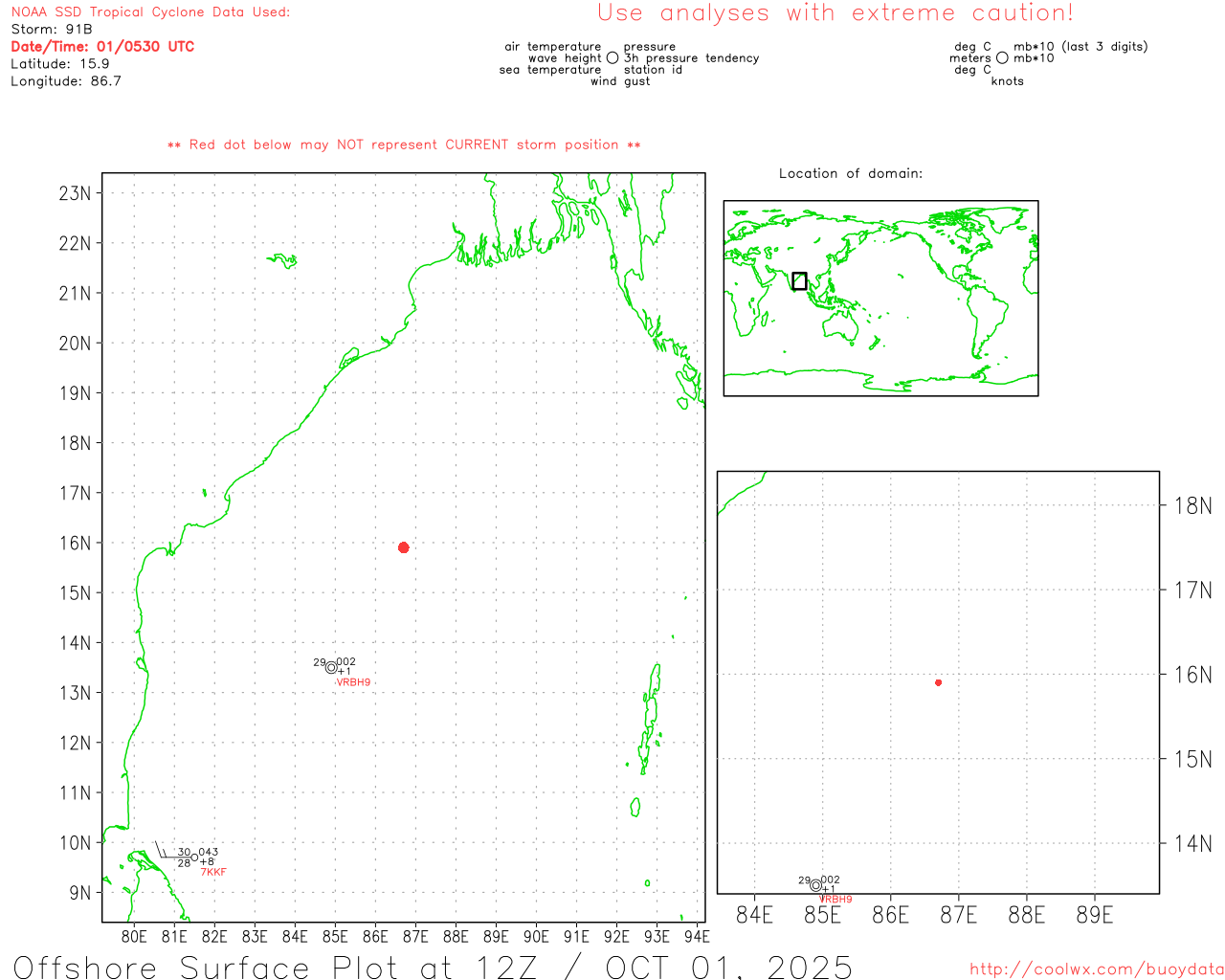Image resolution: width=1225 pixels, height=980 pixels.
Task: Click the Offshore Surface Plot title text
Action: (433, 967)
